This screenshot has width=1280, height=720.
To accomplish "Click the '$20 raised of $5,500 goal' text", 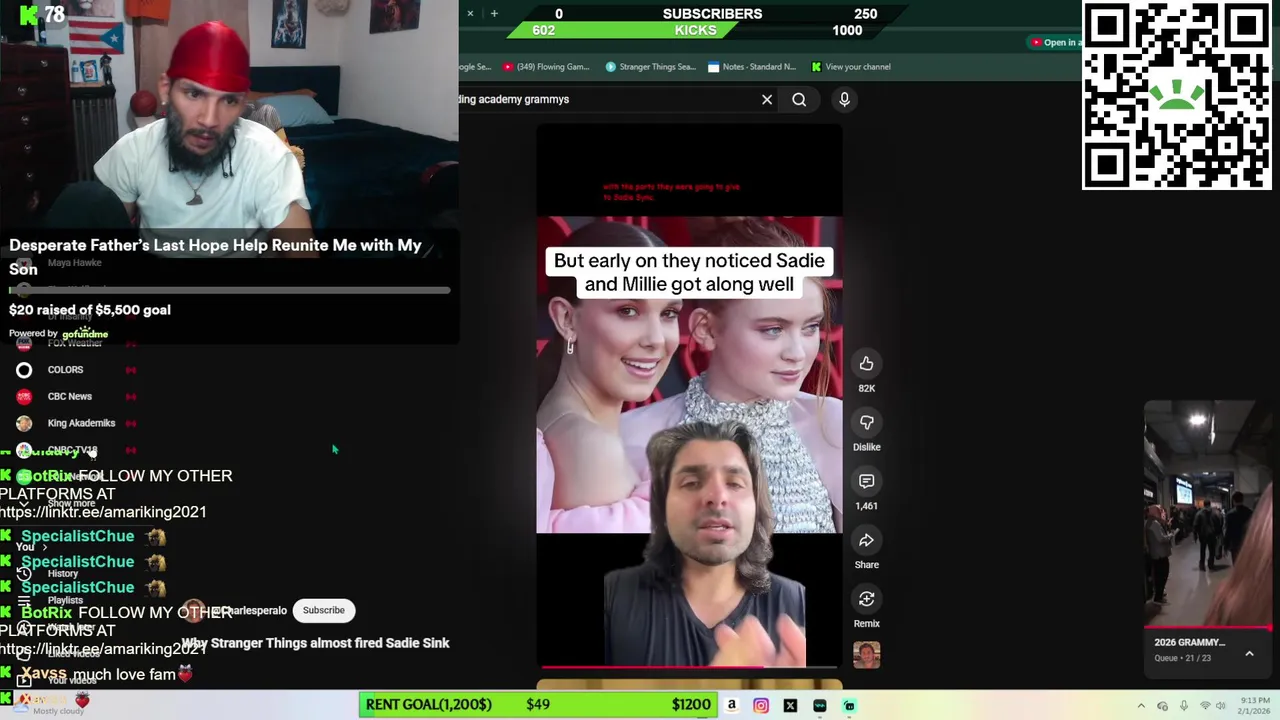I will 90,310.
